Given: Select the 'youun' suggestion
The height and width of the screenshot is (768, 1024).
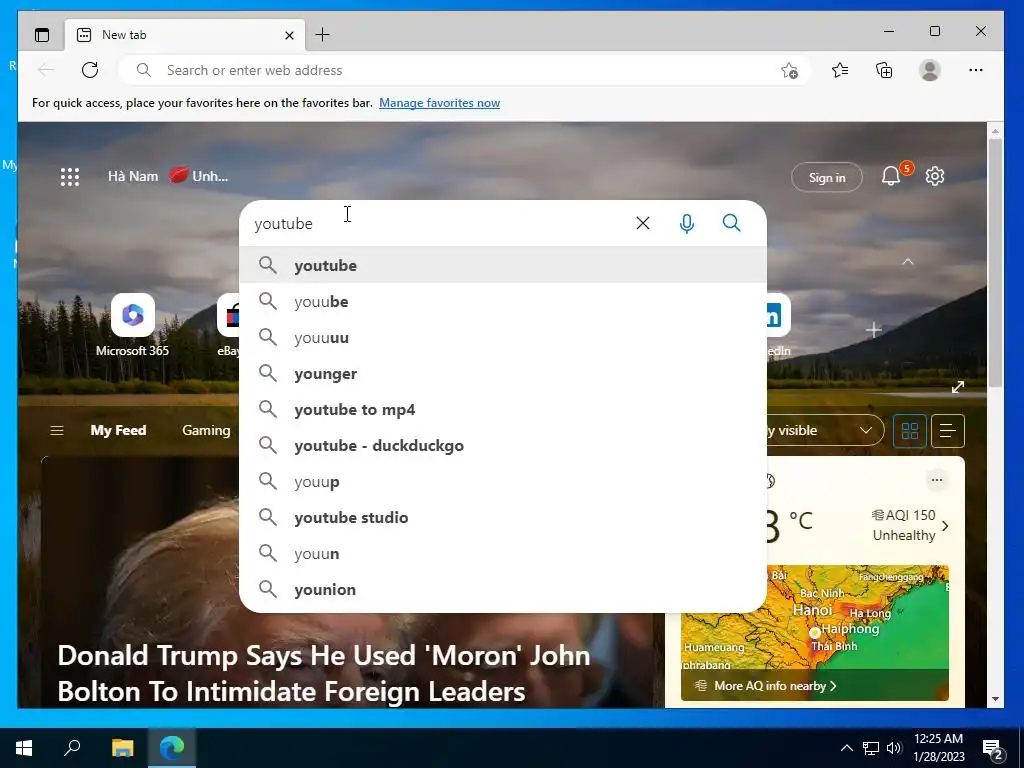Looking at the screenshot, I should pyautogui.click(x=503, y=553).
